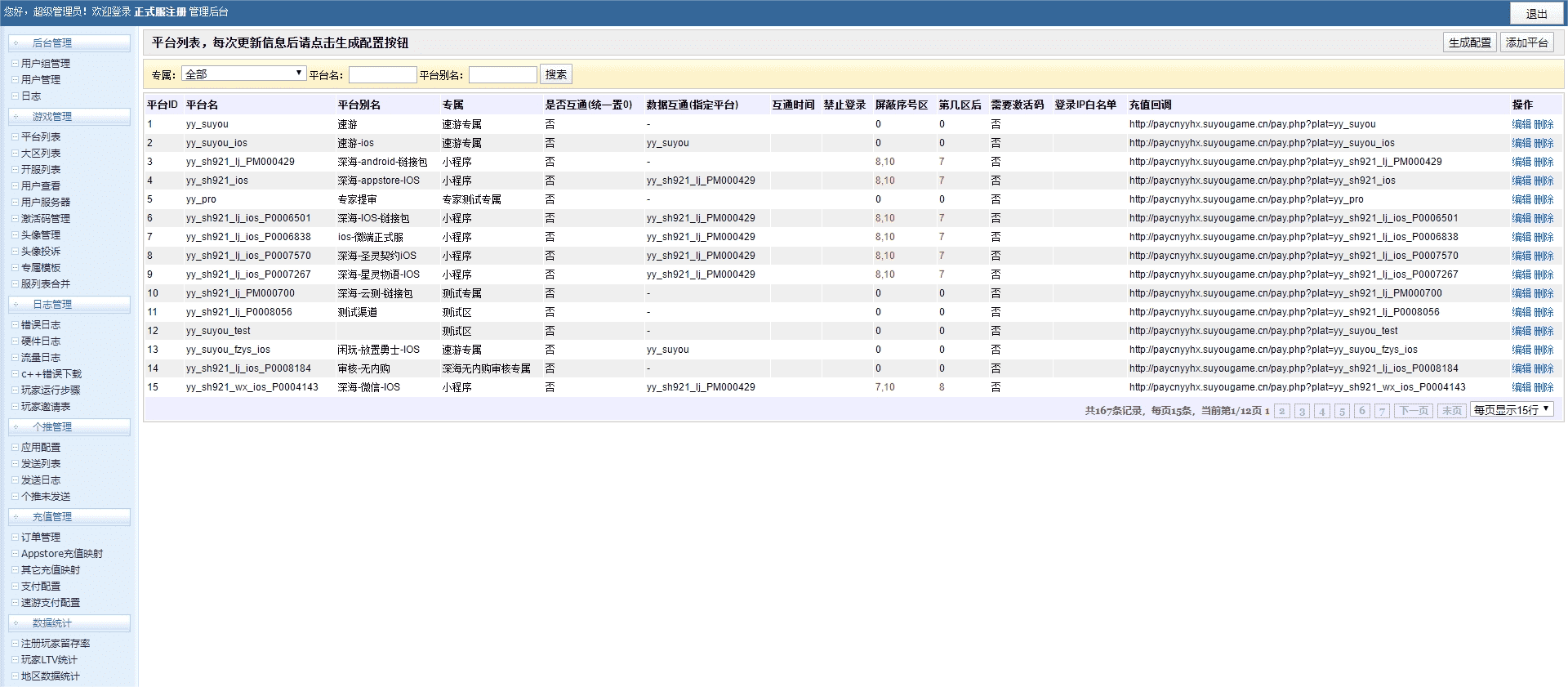Edit the yy_sh921_wx_ios_P0004143 row
The width and height of the screenshot is (1568, 687).
tap(1521, 387)
